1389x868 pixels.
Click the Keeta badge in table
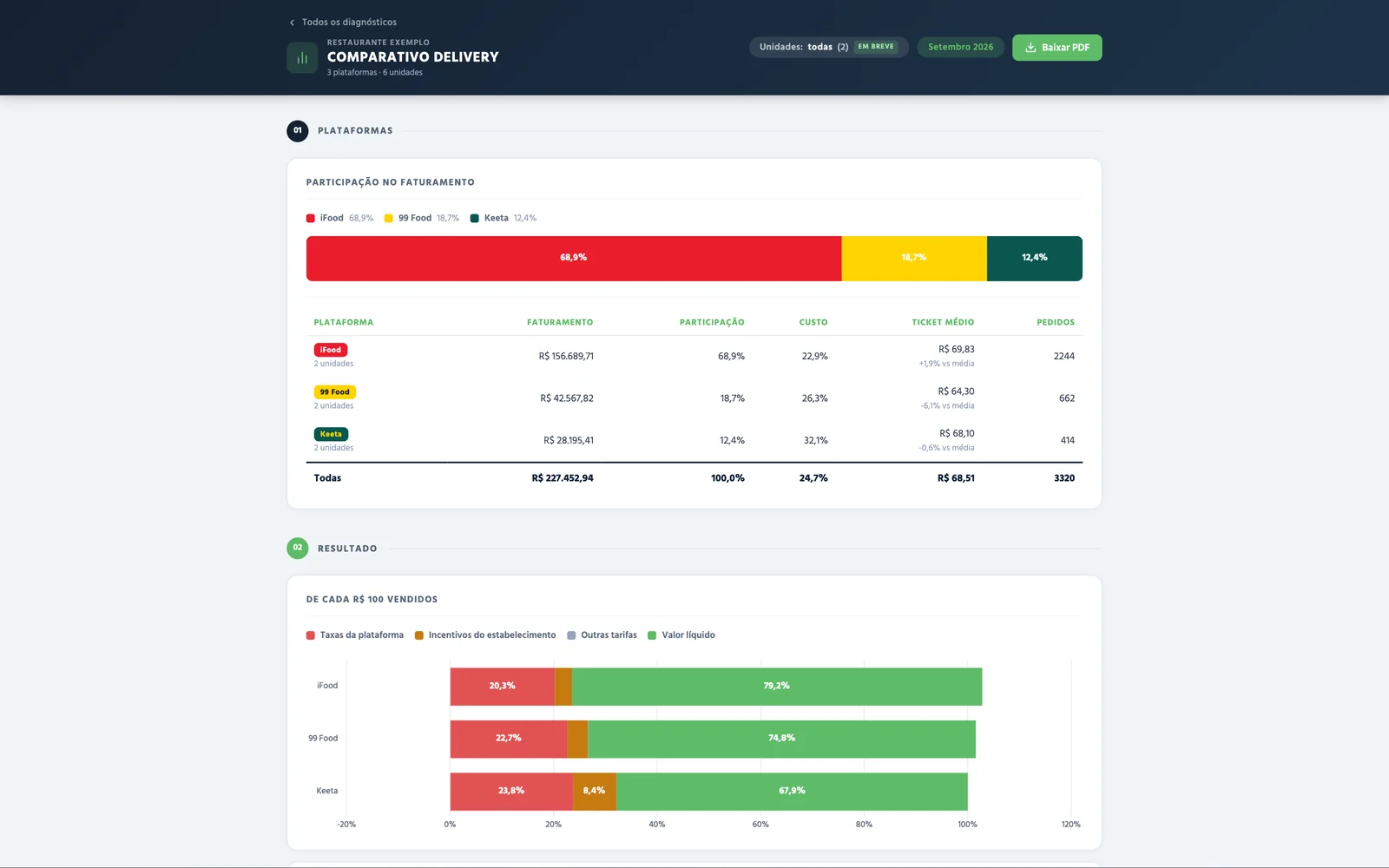point(331,434)
